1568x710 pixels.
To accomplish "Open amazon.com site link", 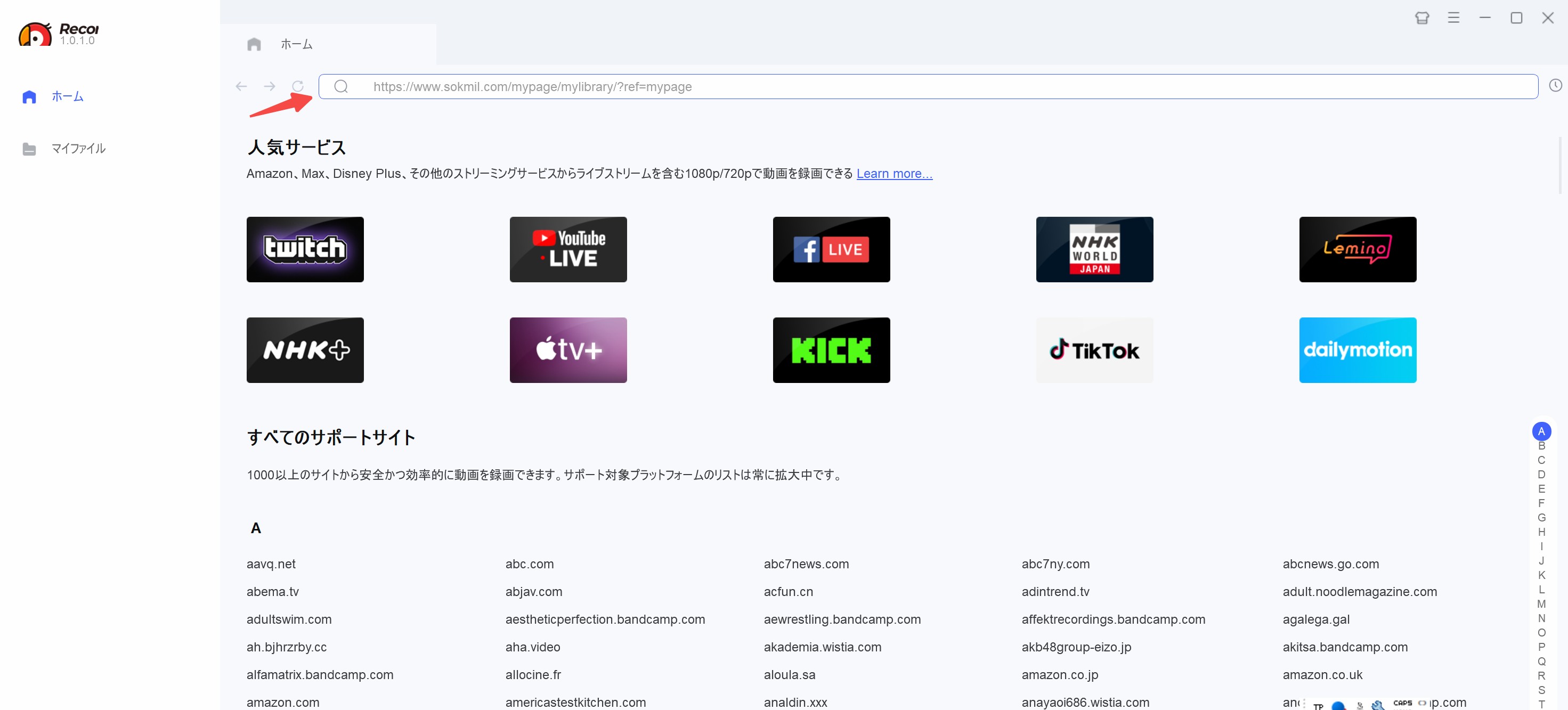I will (283, 702).
